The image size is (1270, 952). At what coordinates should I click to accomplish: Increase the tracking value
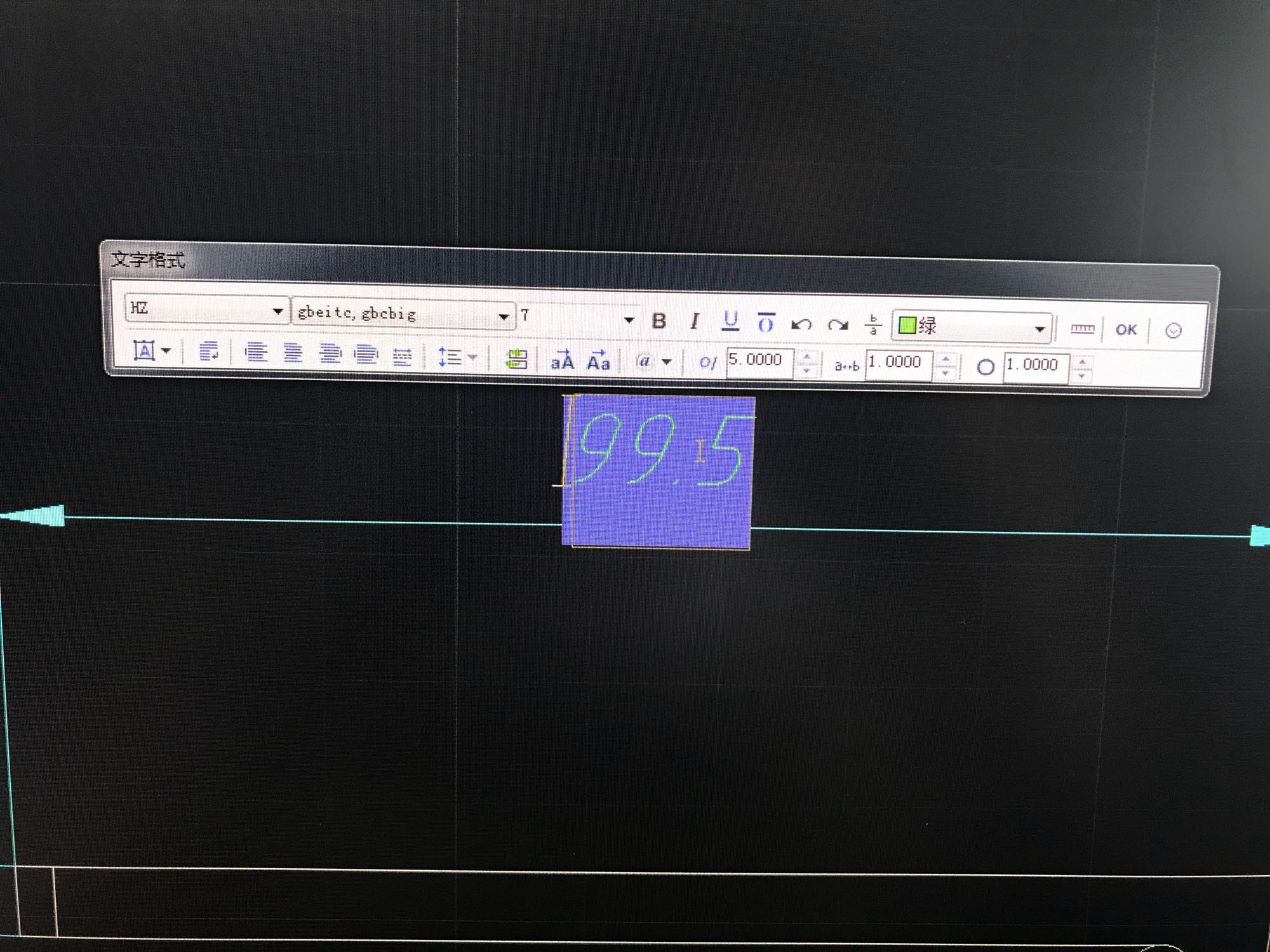(x=946, y=359)
